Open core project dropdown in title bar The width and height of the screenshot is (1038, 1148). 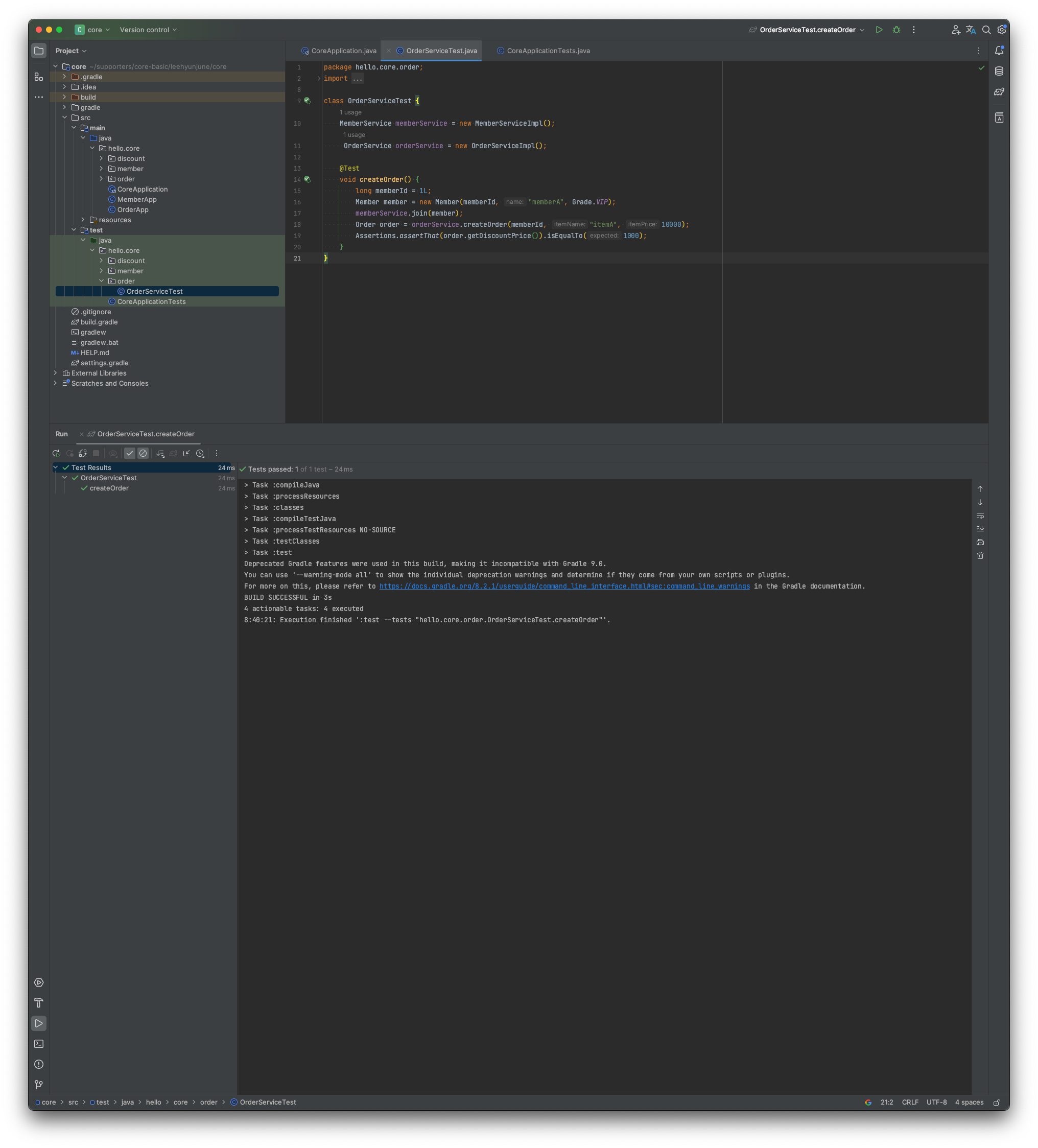click(93, 30)
